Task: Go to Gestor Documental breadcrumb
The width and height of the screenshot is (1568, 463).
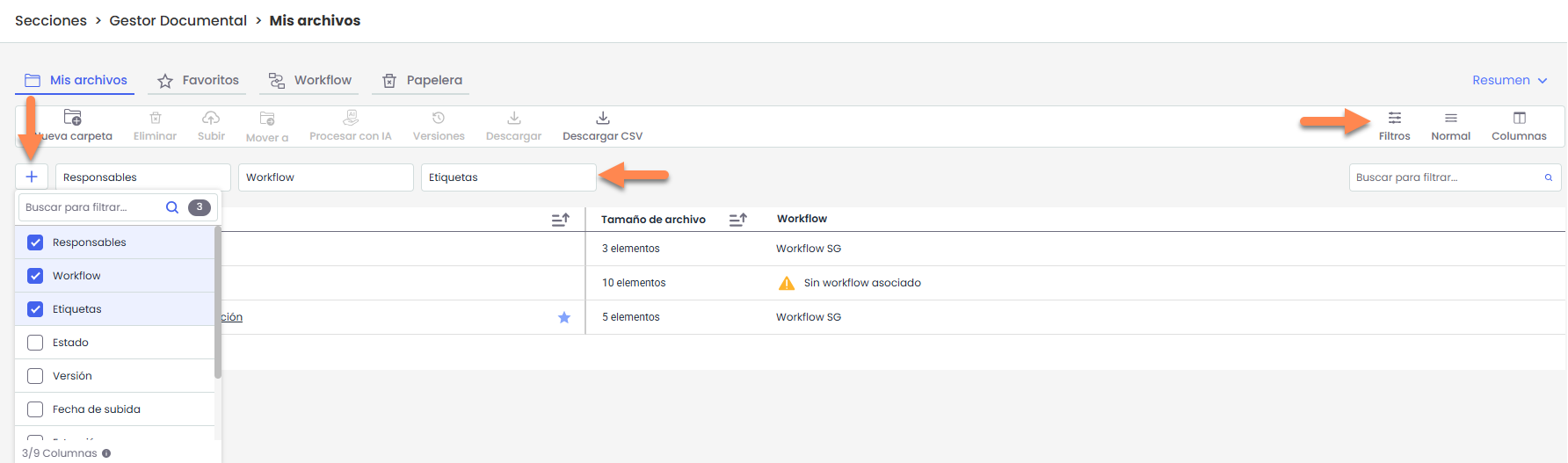Action: [x=178, y=20]
